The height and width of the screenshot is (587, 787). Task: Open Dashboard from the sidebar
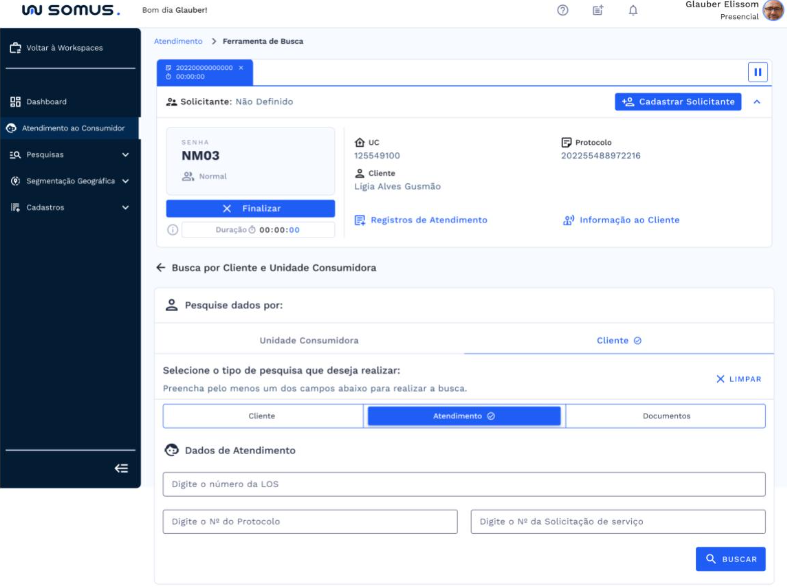pyautogui.click(x=46, y=102)
